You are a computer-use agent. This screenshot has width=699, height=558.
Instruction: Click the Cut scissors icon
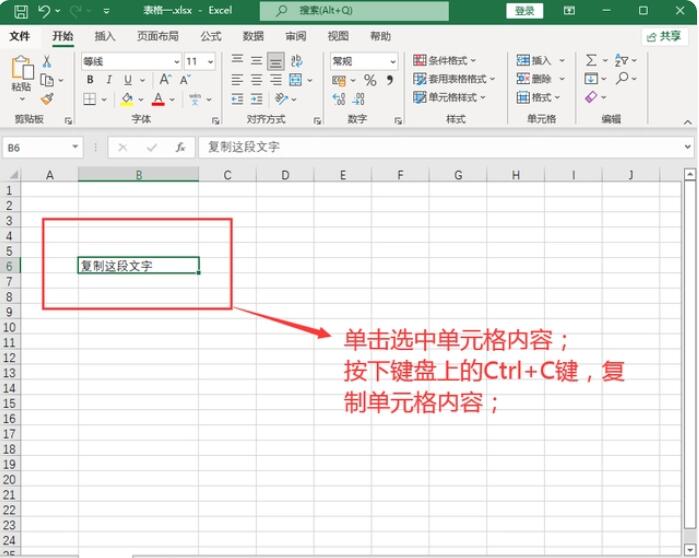46,62
